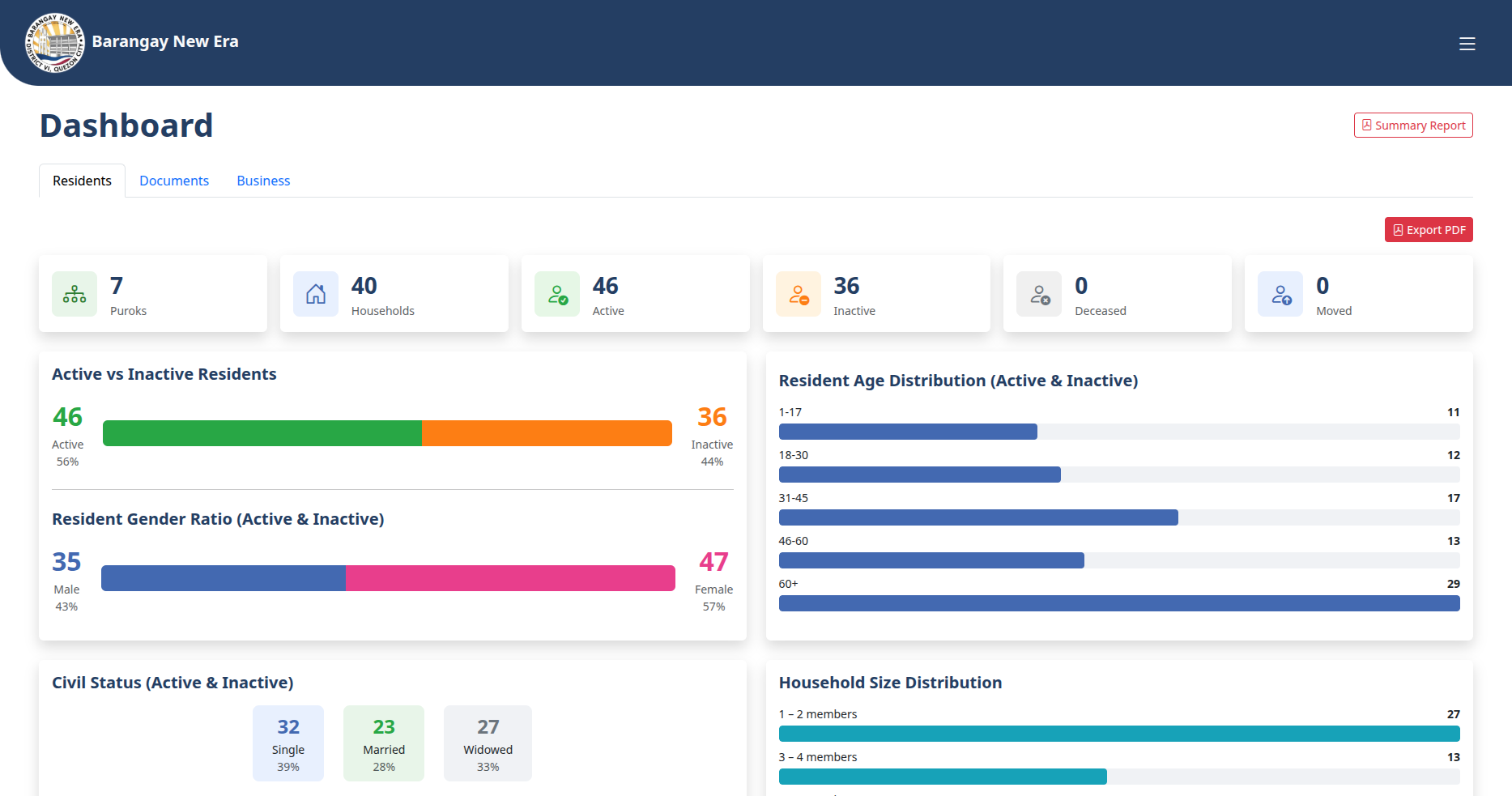The width and height of the screenshot is (1512, 796).
Task: Click the 46-60 age distribution bar
Action: 931,560
